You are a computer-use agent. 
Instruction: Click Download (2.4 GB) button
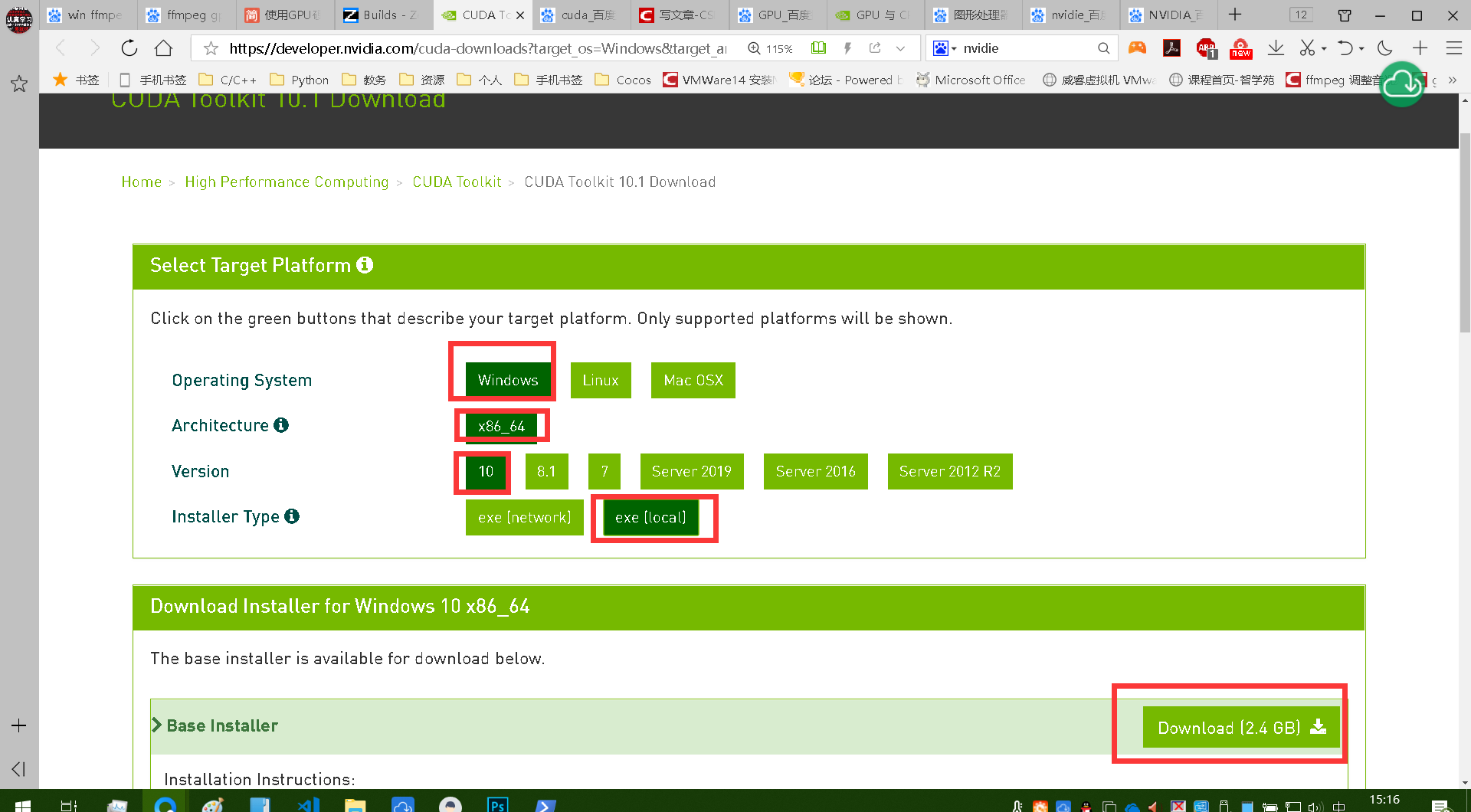(x=1241, y=727)
